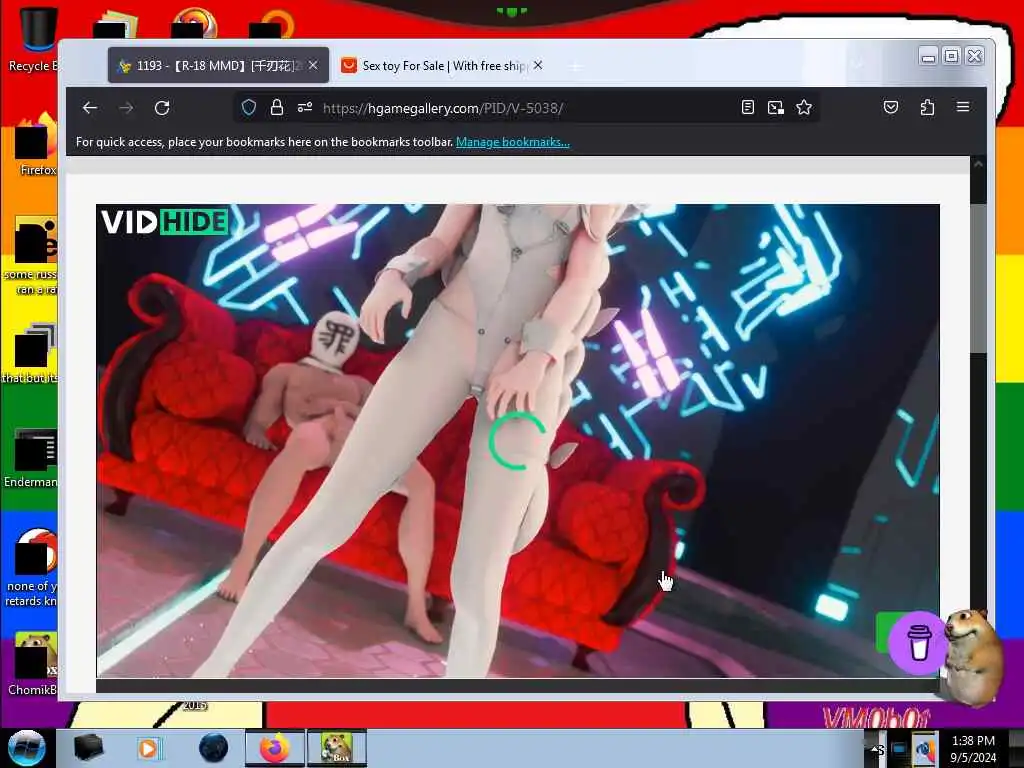Expand the list all tabs dropdown
Screen dimensions: 1024x768
pos(857,63)
